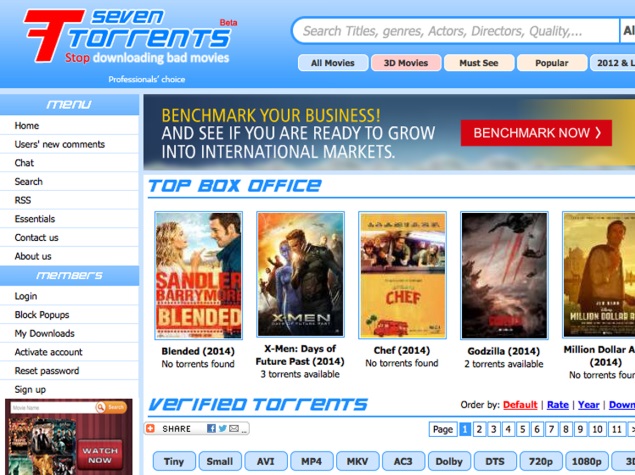Open the Popular category

pos(552,63)
